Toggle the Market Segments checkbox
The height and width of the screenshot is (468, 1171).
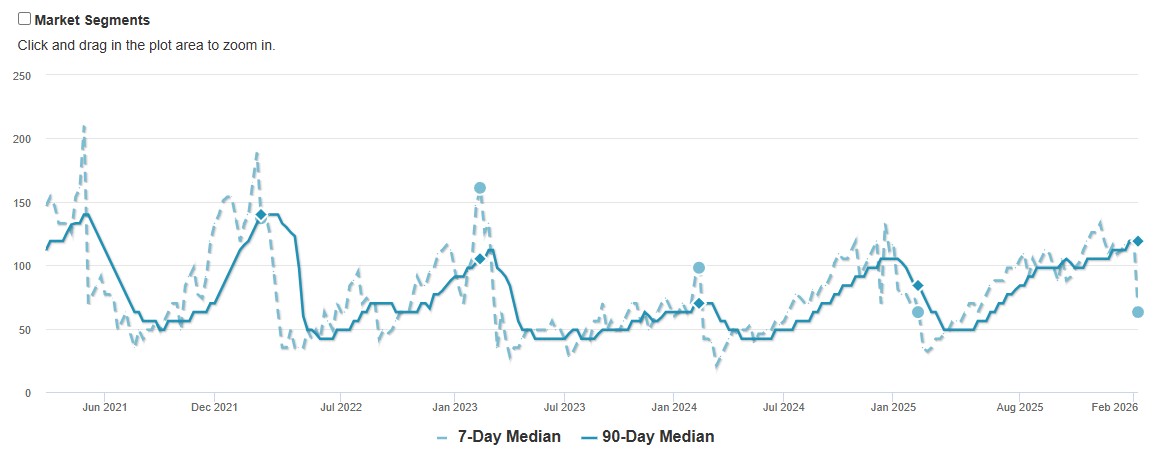(x=25, y=19)
